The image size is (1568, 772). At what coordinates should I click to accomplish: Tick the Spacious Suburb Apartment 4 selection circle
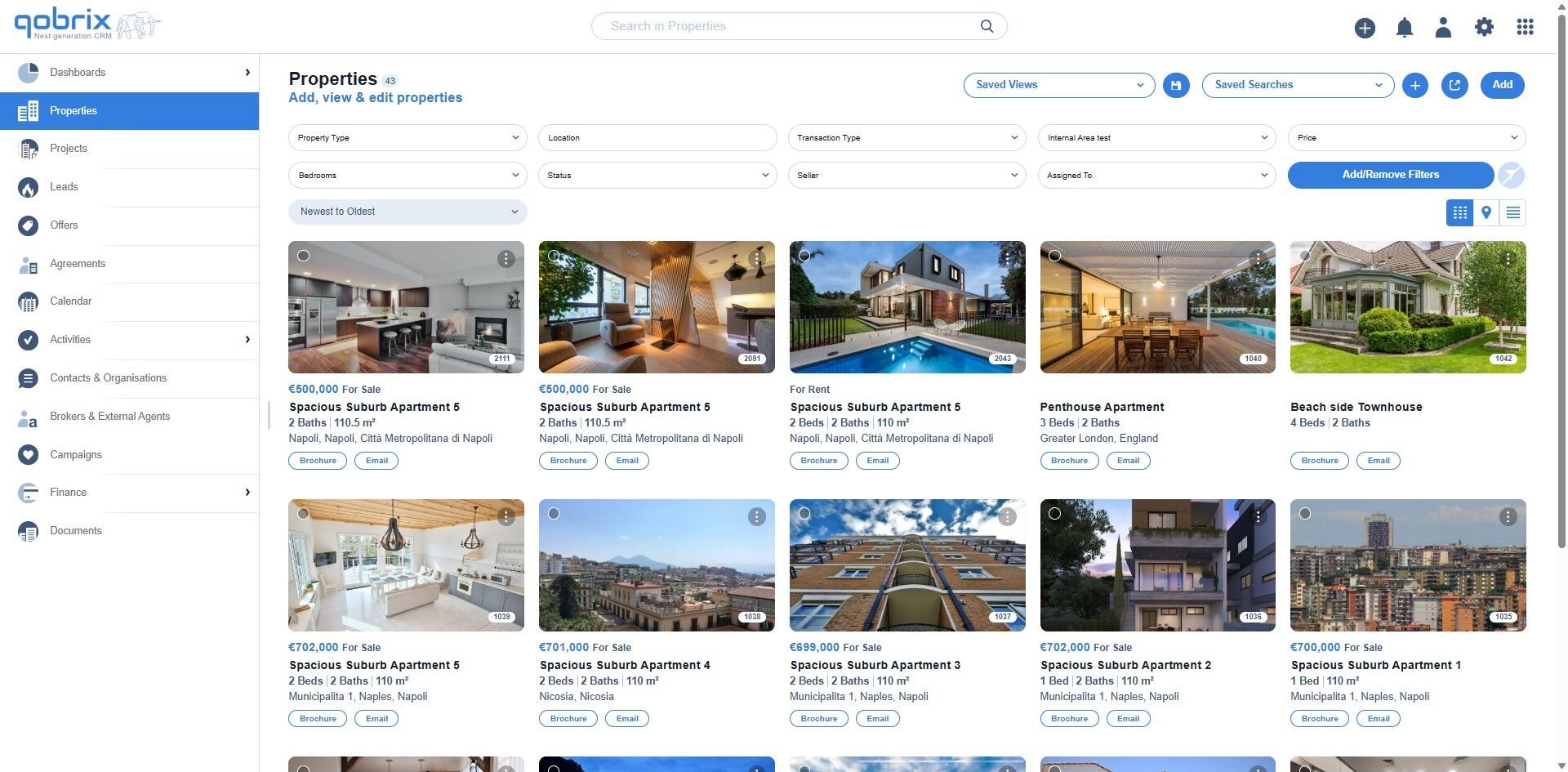point(555,514)
